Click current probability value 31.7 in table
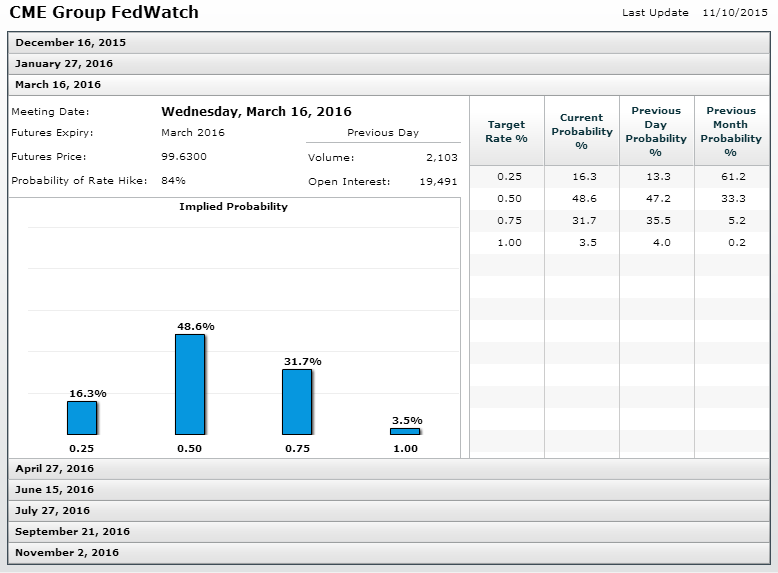This screenshot has width=778, height=573. (x=584, y=220)
